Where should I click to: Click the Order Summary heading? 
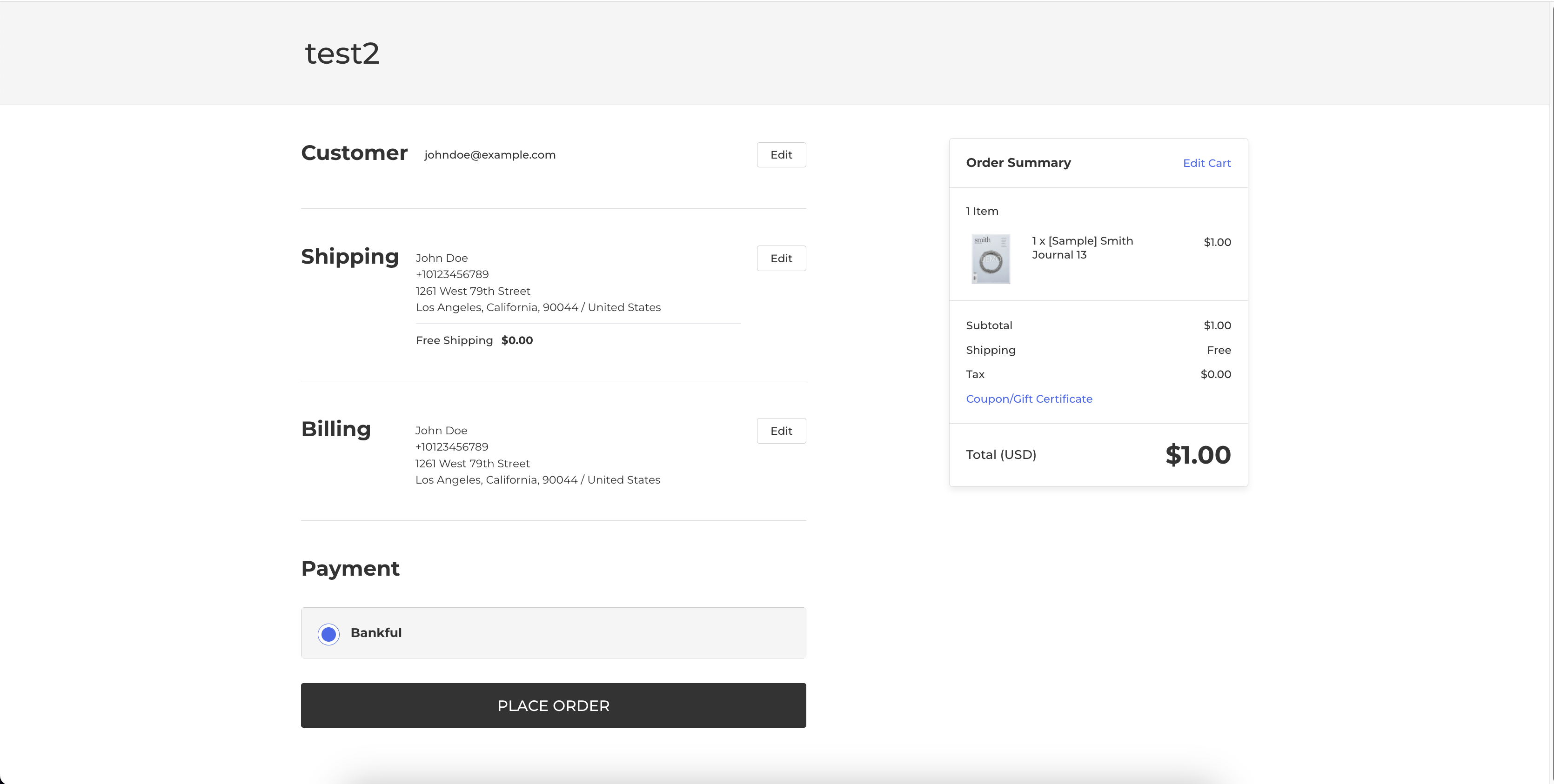(x=1018, y=163)
